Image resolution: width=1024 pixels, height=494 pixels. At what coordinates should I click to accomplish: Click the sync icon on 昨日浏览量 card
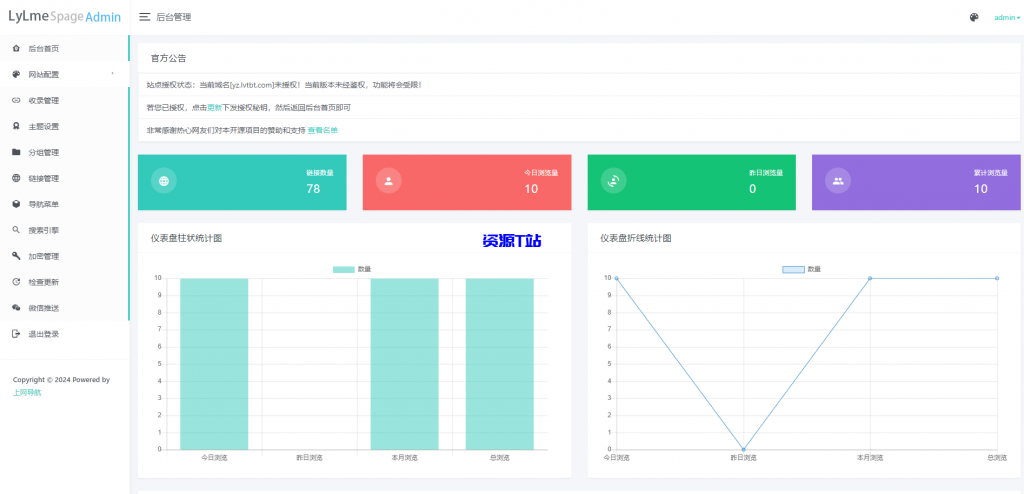click(613, 182)
